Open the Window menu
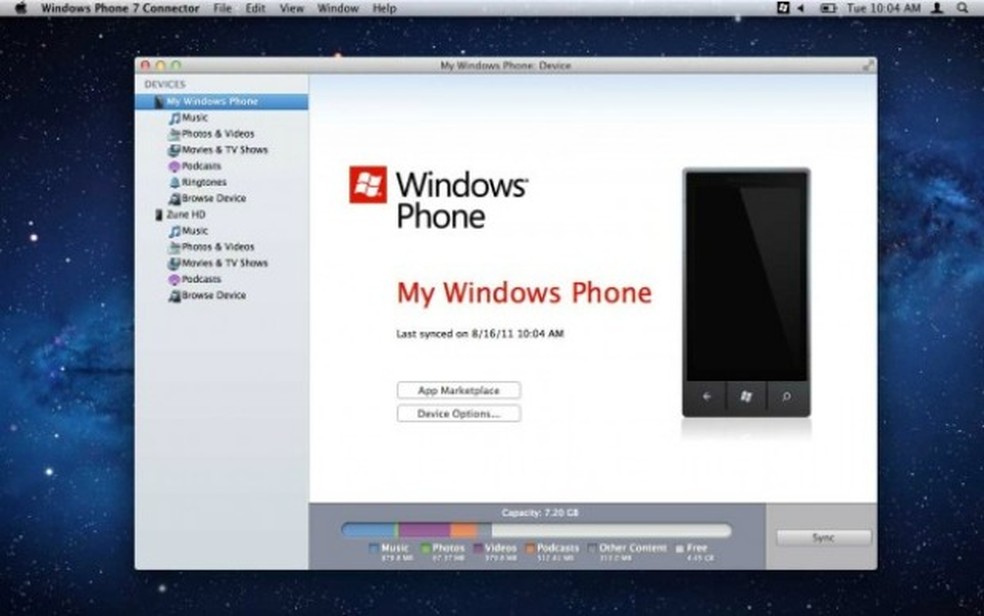984x616 pixels. pyautogui.click(x=338, y=7)
